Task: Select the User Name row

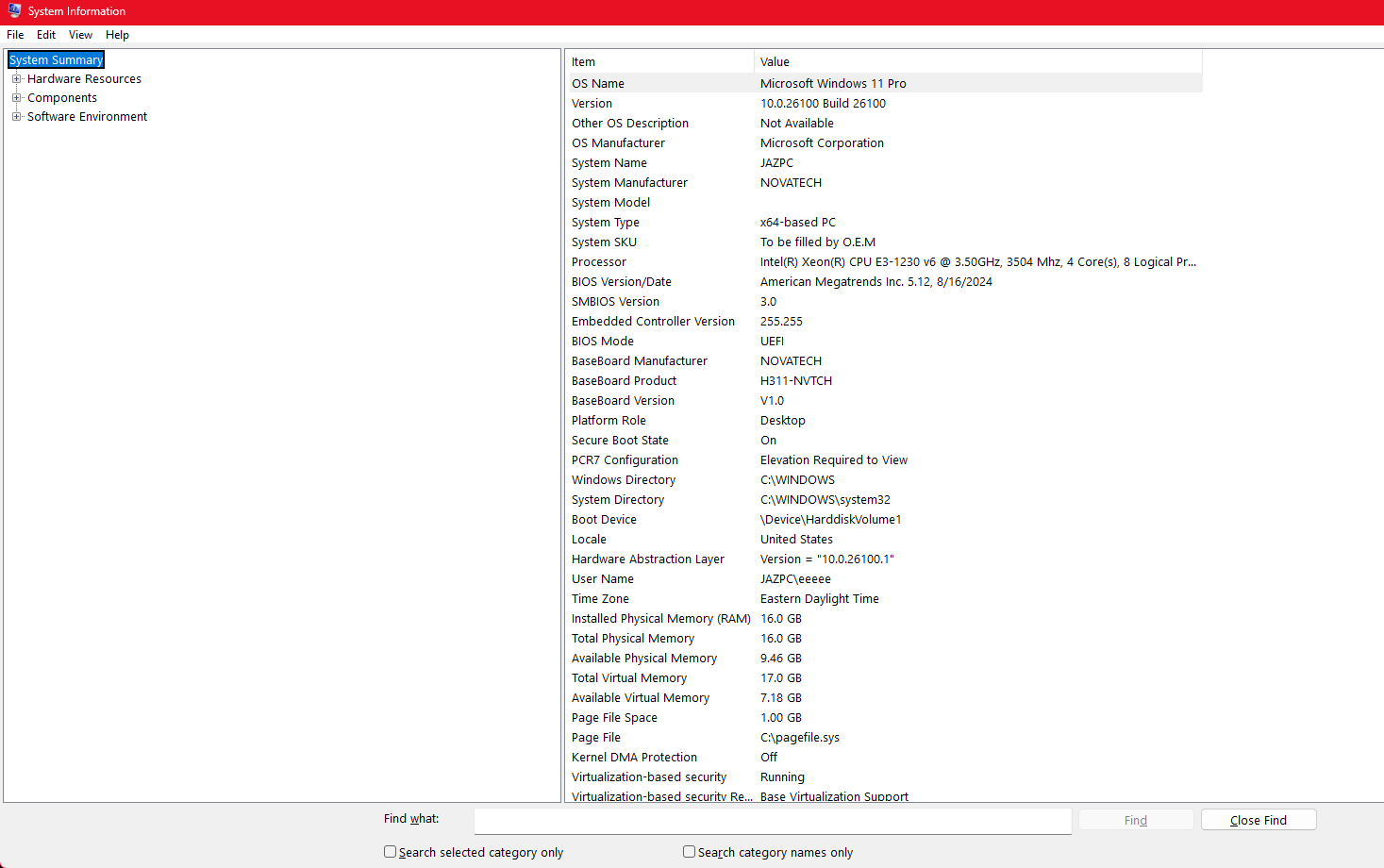Action: (886, 578)
